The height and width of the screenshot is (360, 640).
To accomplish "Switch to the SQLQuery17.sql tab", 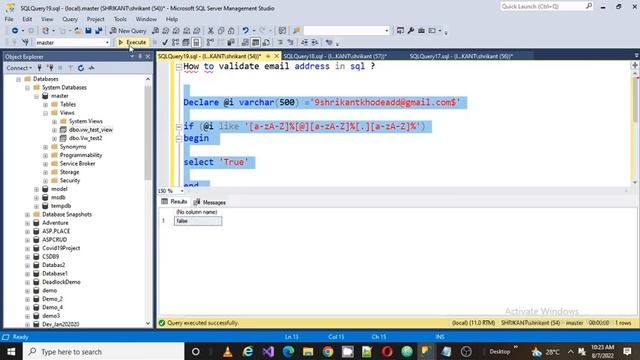I will [x=461, y=56].
